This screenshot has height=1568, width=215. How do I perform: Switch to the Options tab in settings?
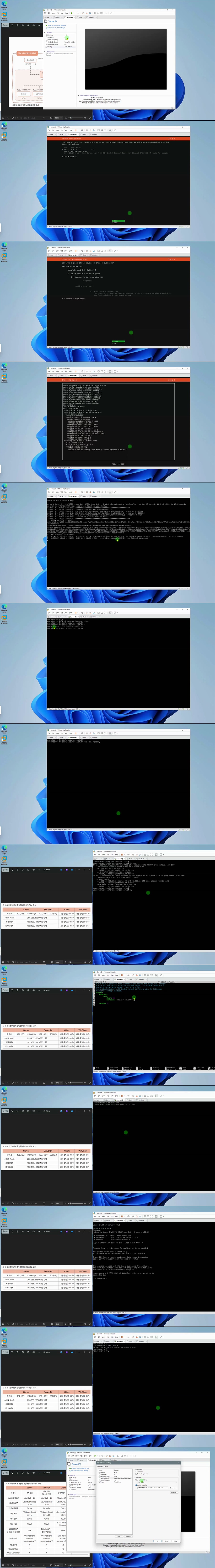[106, 1466]
